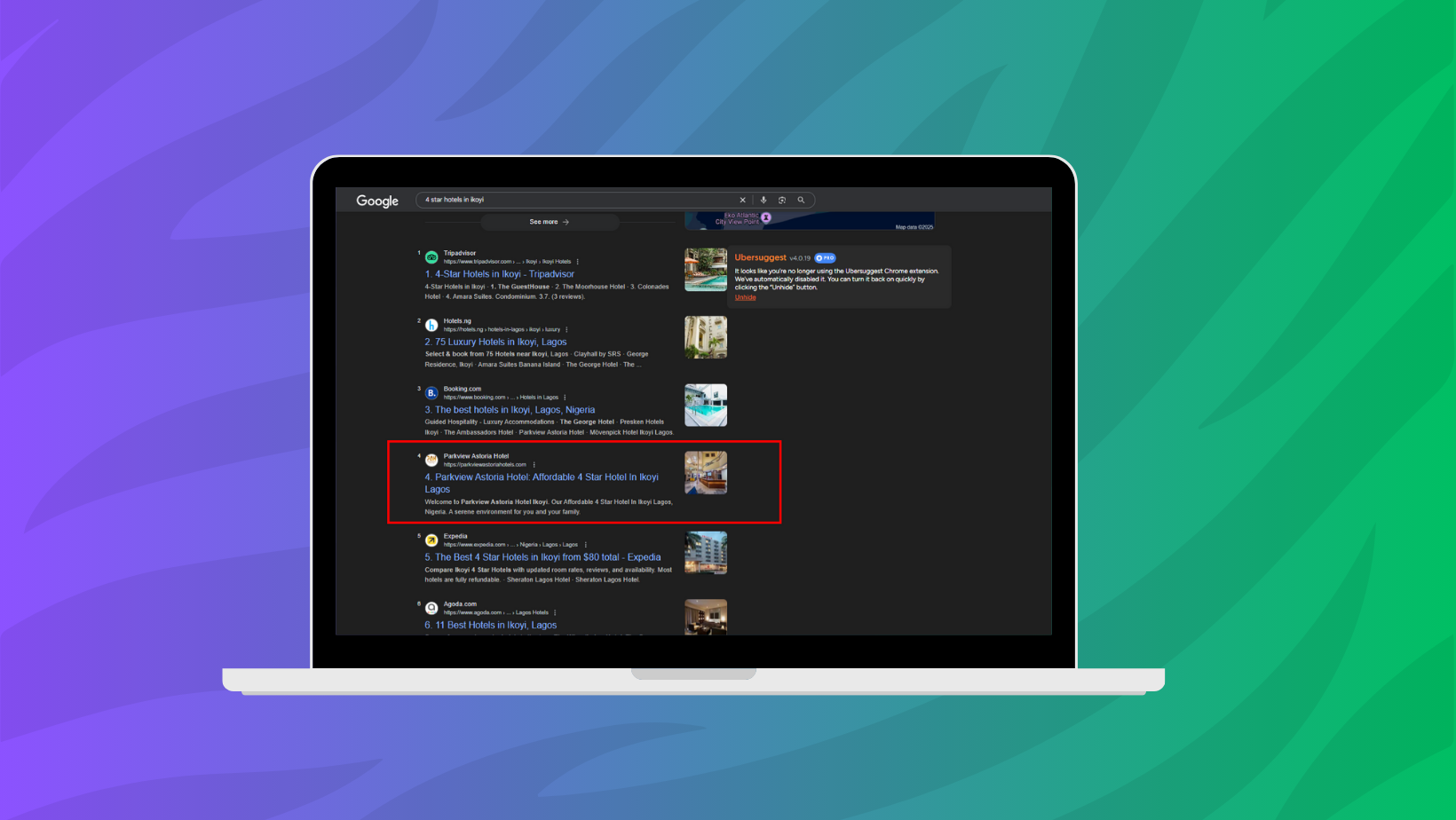The height and width of the screenshot is (820, 1456).
Task: Open 'The Best 4 Star Hotels in Ikoyi from $80' link
Action: [x=542, y=557]
